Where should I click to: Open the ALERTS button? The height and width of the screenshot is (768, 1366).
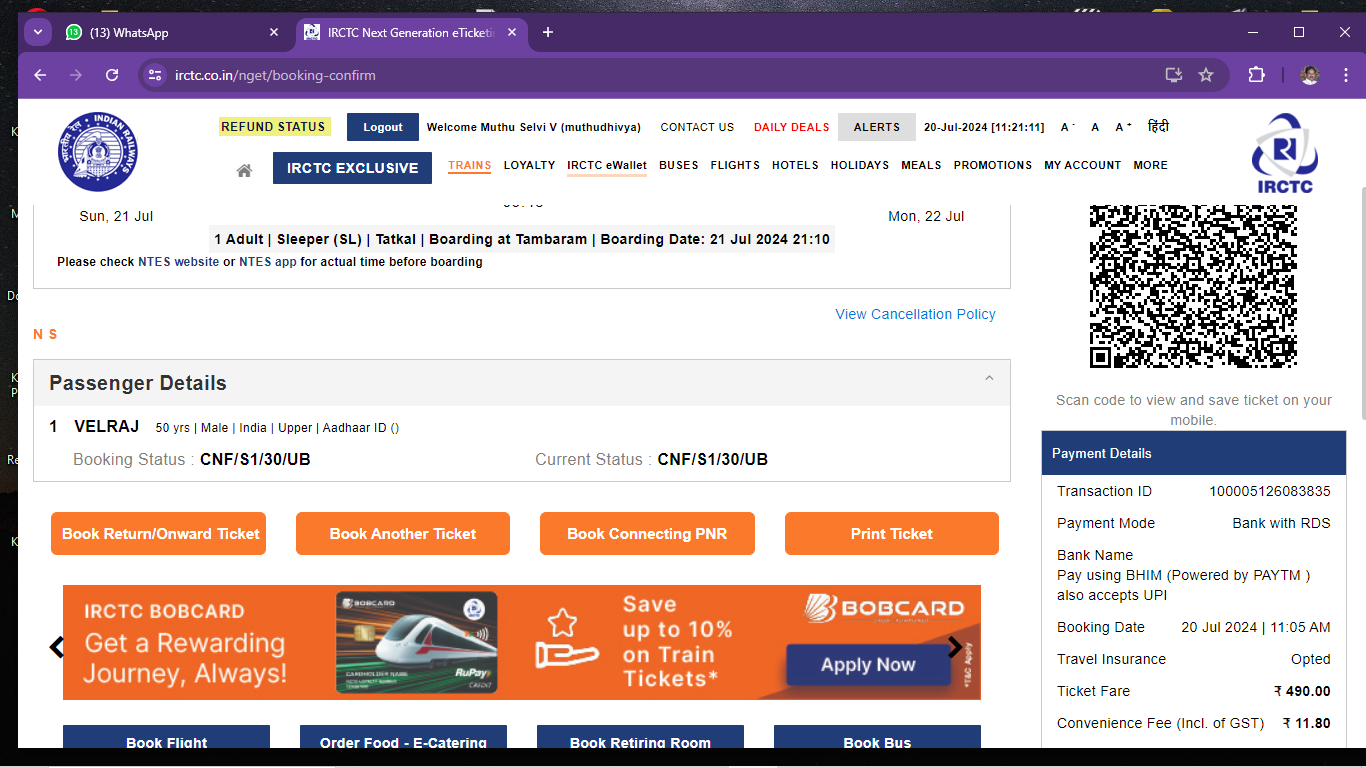pos(877,127)
